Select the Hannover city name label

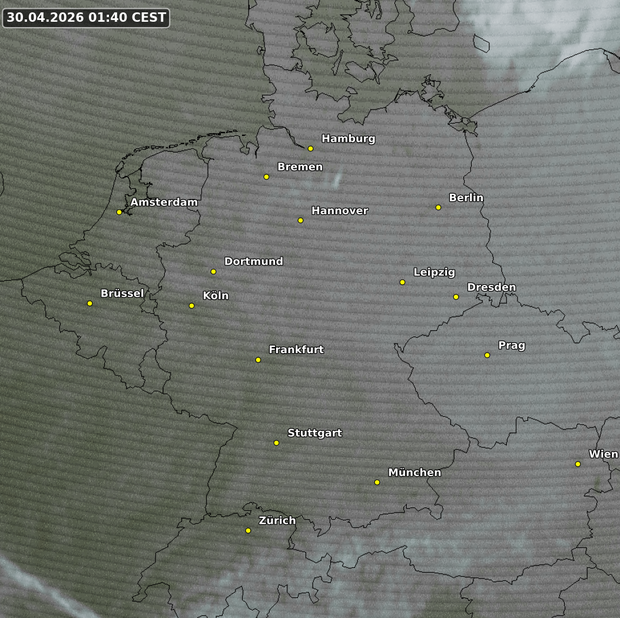click(339, 210)
